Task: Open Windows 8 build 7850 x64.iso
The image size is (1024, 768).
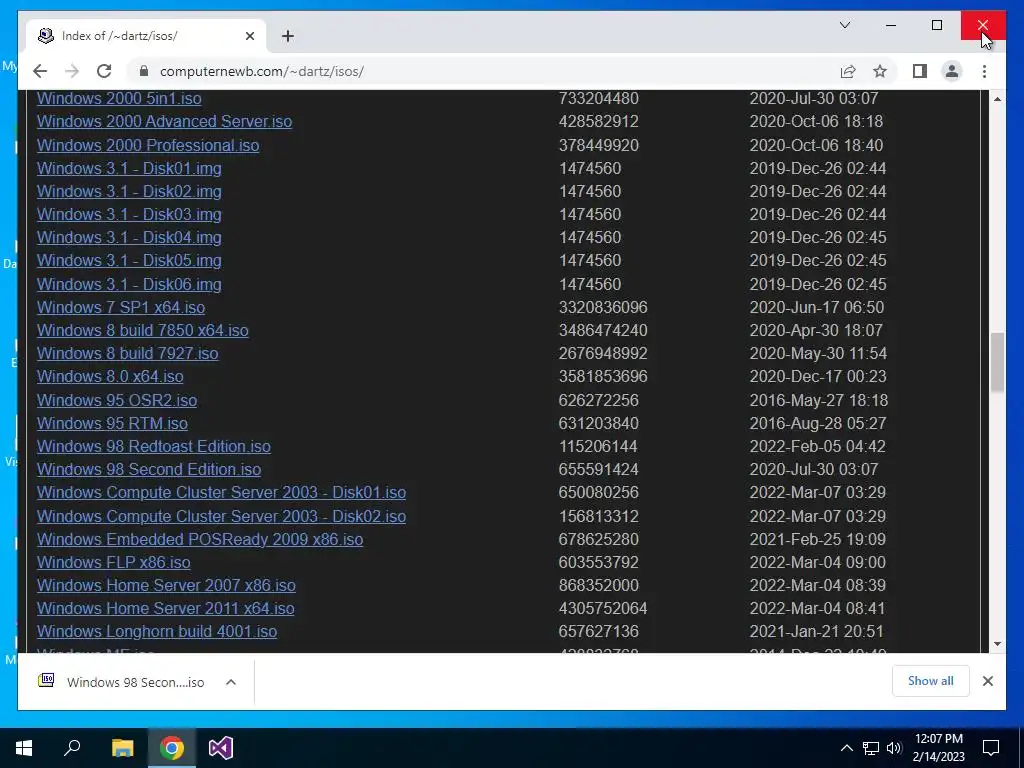Action: click(x=143, y=330)
